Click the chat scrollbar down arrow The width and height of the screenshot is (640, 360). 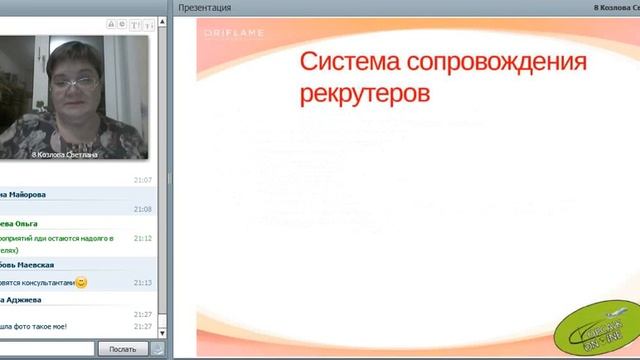[x=162, y=333]
